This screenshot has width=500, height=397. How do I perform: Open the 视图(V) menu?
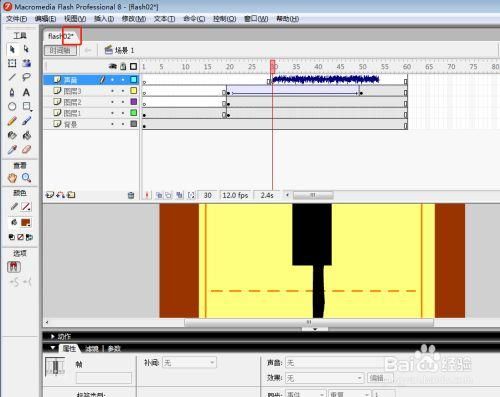coord(75,19)
